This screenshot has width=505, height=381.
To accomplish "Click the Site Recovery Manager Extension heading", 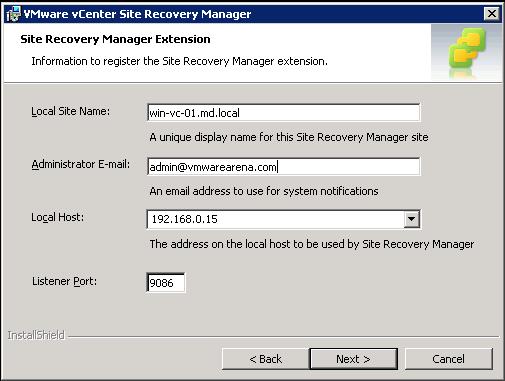I will point(115,39).
